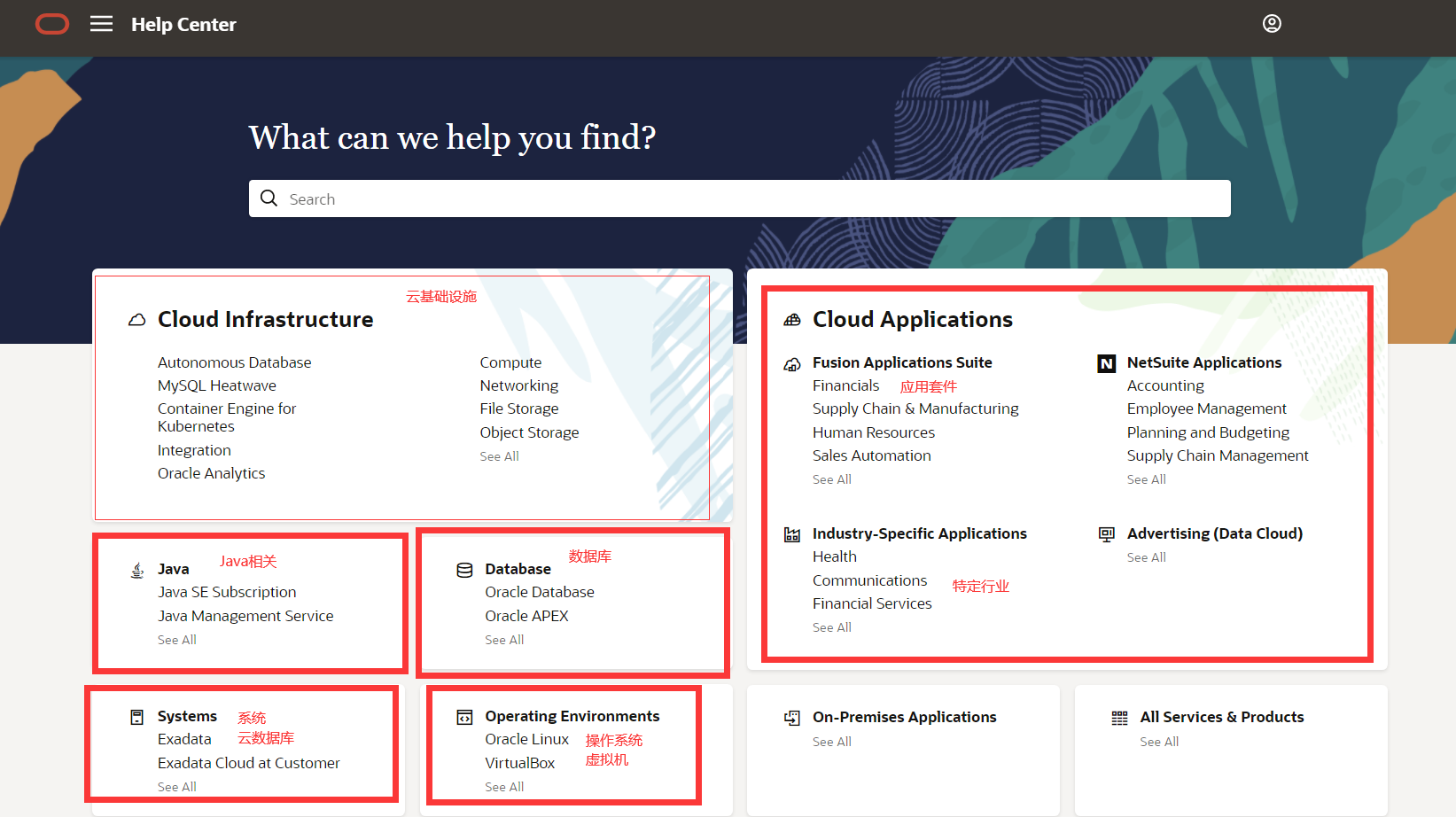
Task: Open Industry-Specific Applications heading
Action: tap(920, 533)
